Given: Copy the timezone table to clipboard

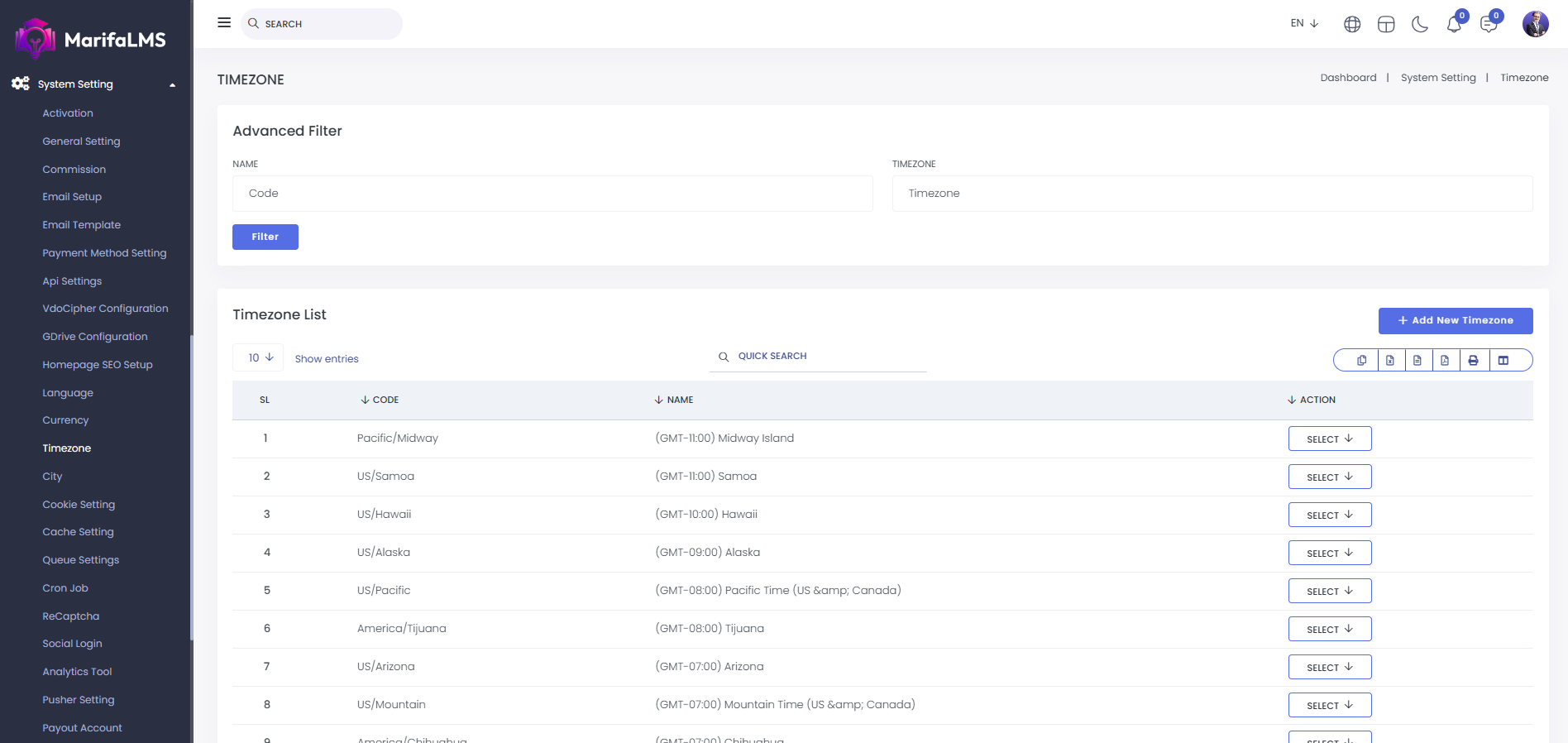Looking at the screenshot, I should (x=1361, y=360).
